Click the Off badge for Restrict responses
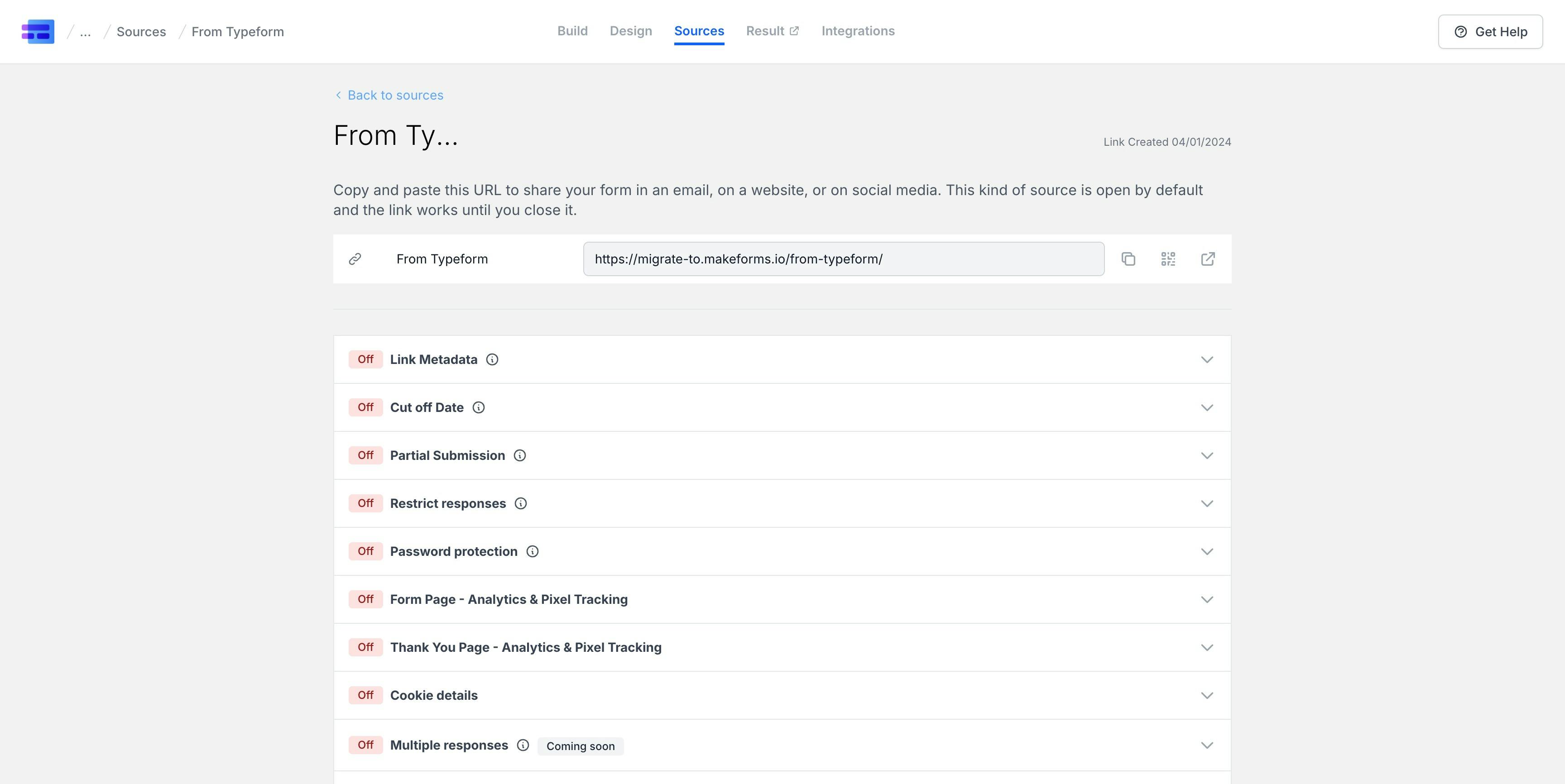 coord(366,503)
